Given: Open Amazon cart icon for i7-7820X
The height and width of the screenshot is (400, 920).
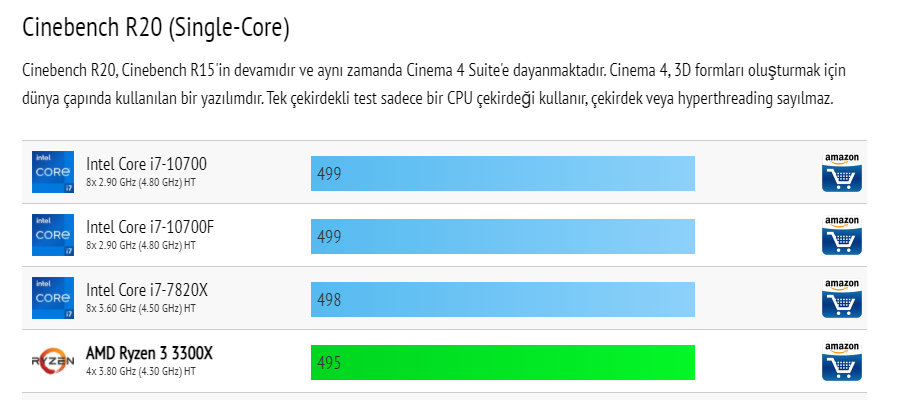Looking at the screenshot, I should tap(841, 298).
